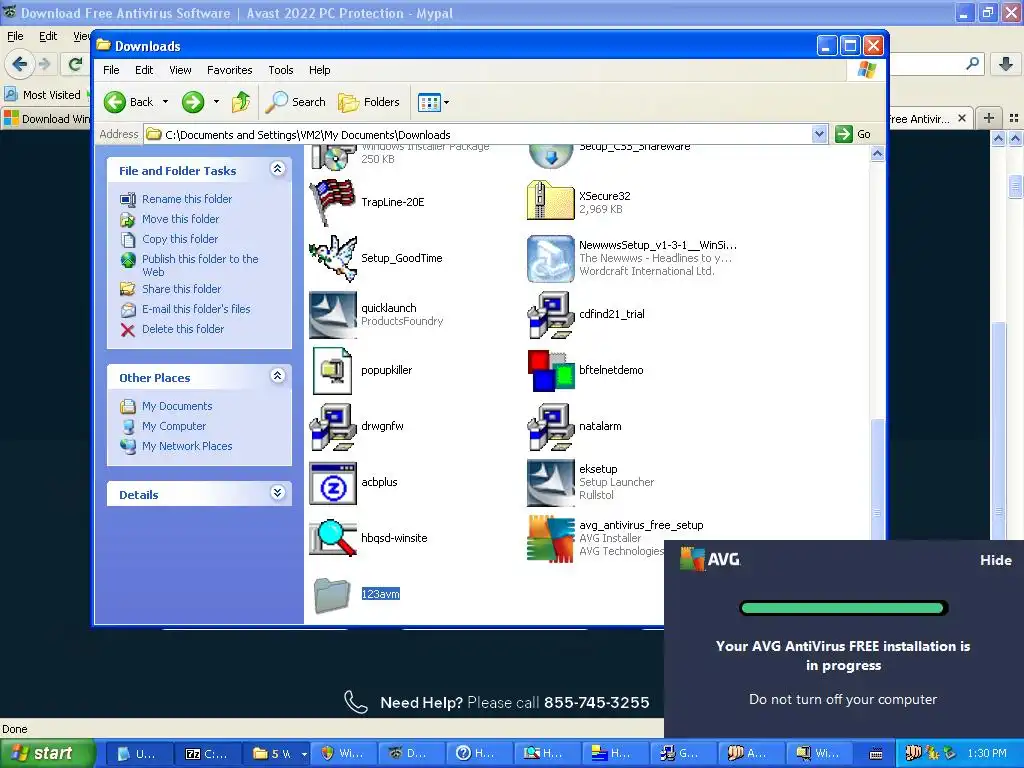Click E-mail this folder's files
Screen dimensions: 1024x768
click(196, 309)
